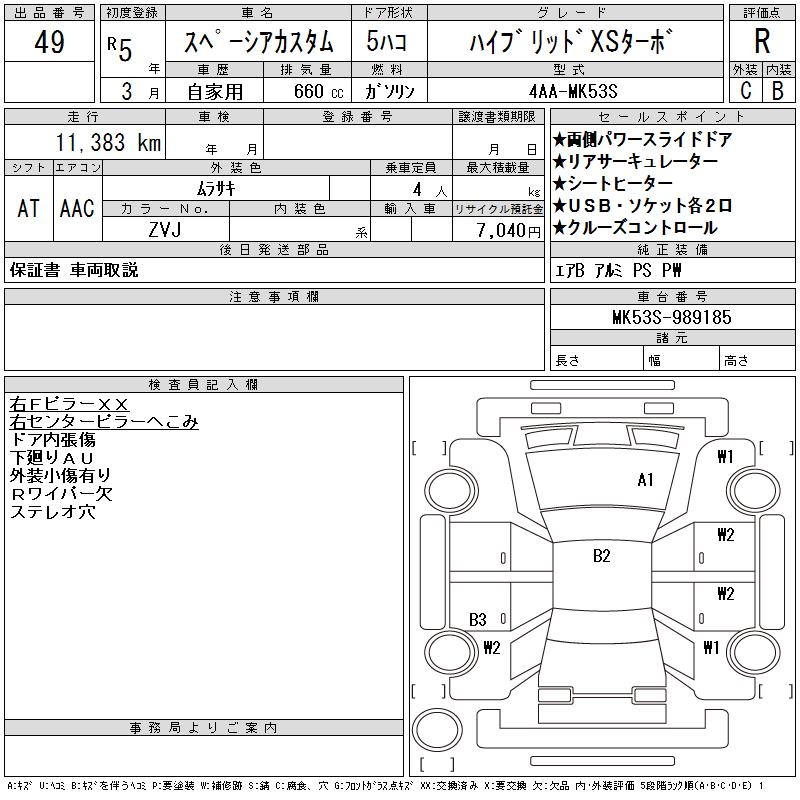Click the 検査員記入欄 header
This screenshot has width=800, height=800.
click(204, 385)
